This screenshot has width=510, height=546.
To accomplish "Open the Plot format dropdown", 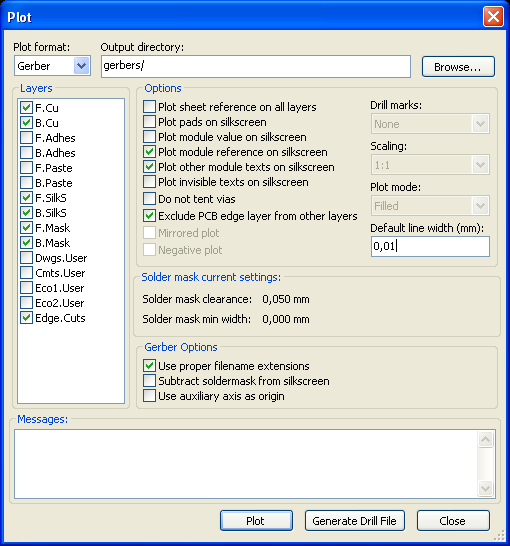I will (53, 65).
